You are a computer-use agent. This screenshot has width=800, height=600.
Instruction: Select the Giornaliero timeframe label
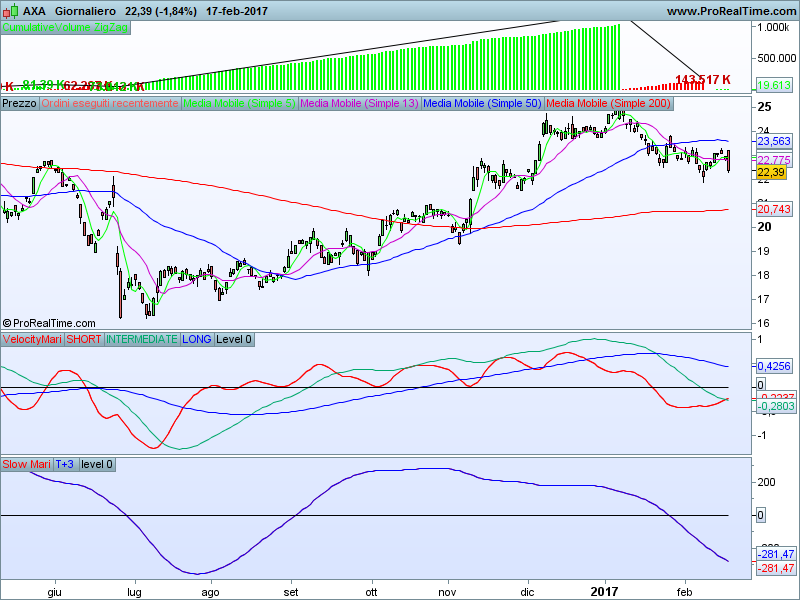point(85,11)
